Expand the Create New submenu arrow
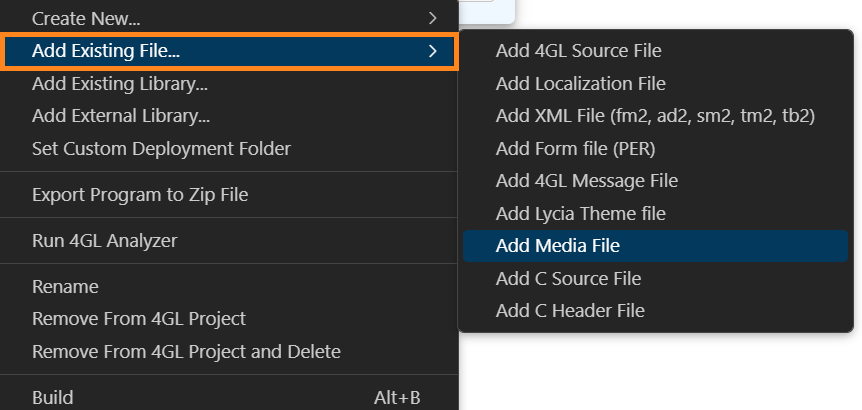Viewport: 862px width, 410px height. coord(432,18)
